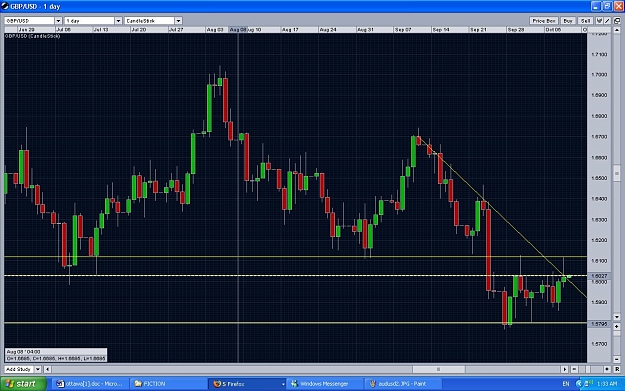Click the Jul 20 date header
Image resolution: width=625 pixels, height=391 pixels.
pyautogui.click(x=139, y=29)
